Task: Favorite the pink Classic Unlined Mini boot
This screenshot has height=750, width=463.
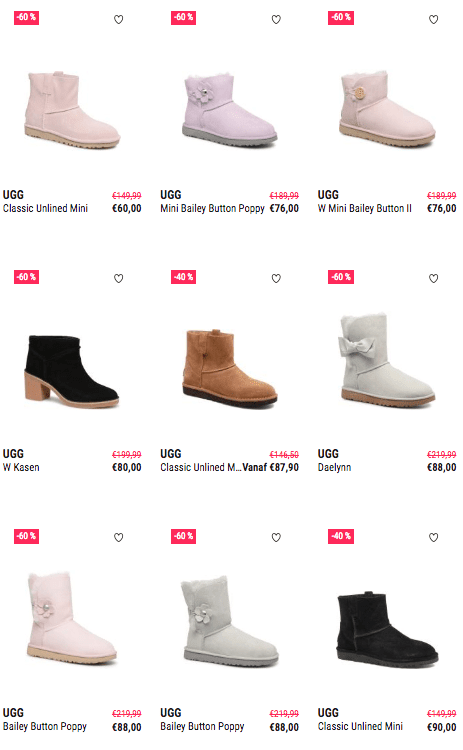Action: 119,20
